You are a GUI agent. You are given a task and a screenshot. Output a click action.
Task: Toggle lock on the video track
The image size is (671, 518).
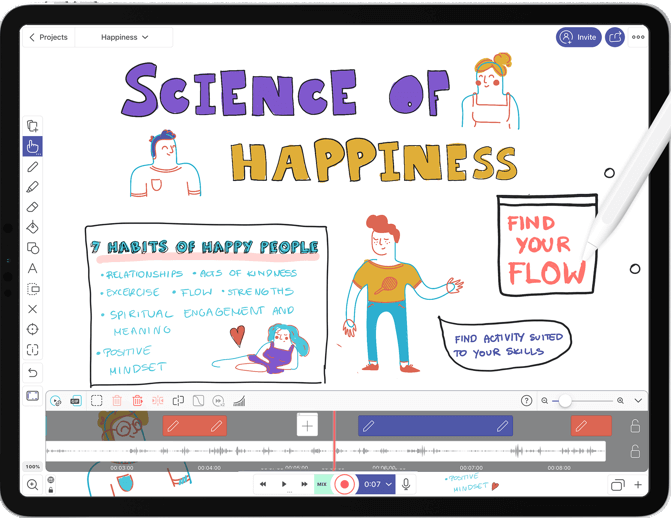click(x=635, y=426)
